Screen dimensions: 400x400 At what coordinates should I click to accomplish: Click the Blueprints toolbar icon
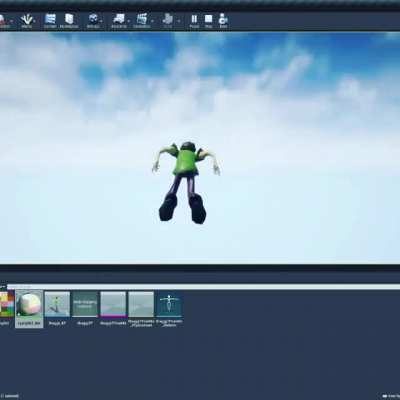click(119, 21)
